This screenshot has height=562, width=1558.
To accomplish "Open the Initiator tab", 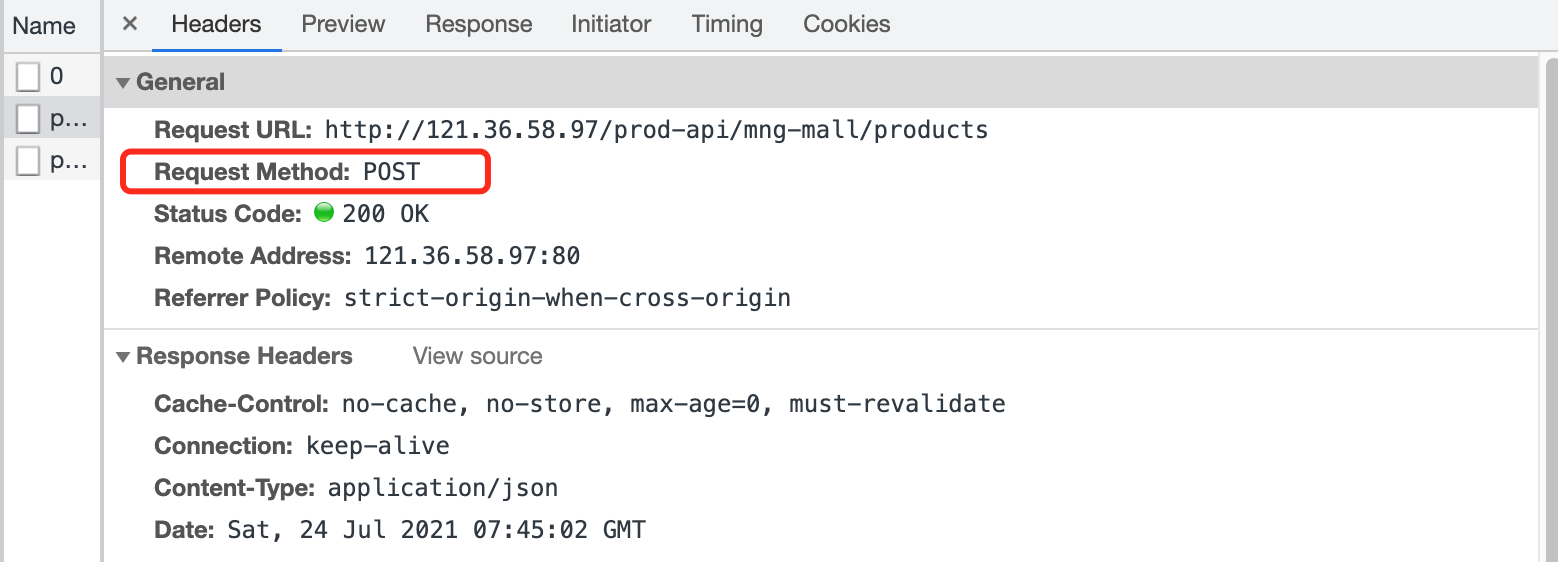I will point(611,24).
